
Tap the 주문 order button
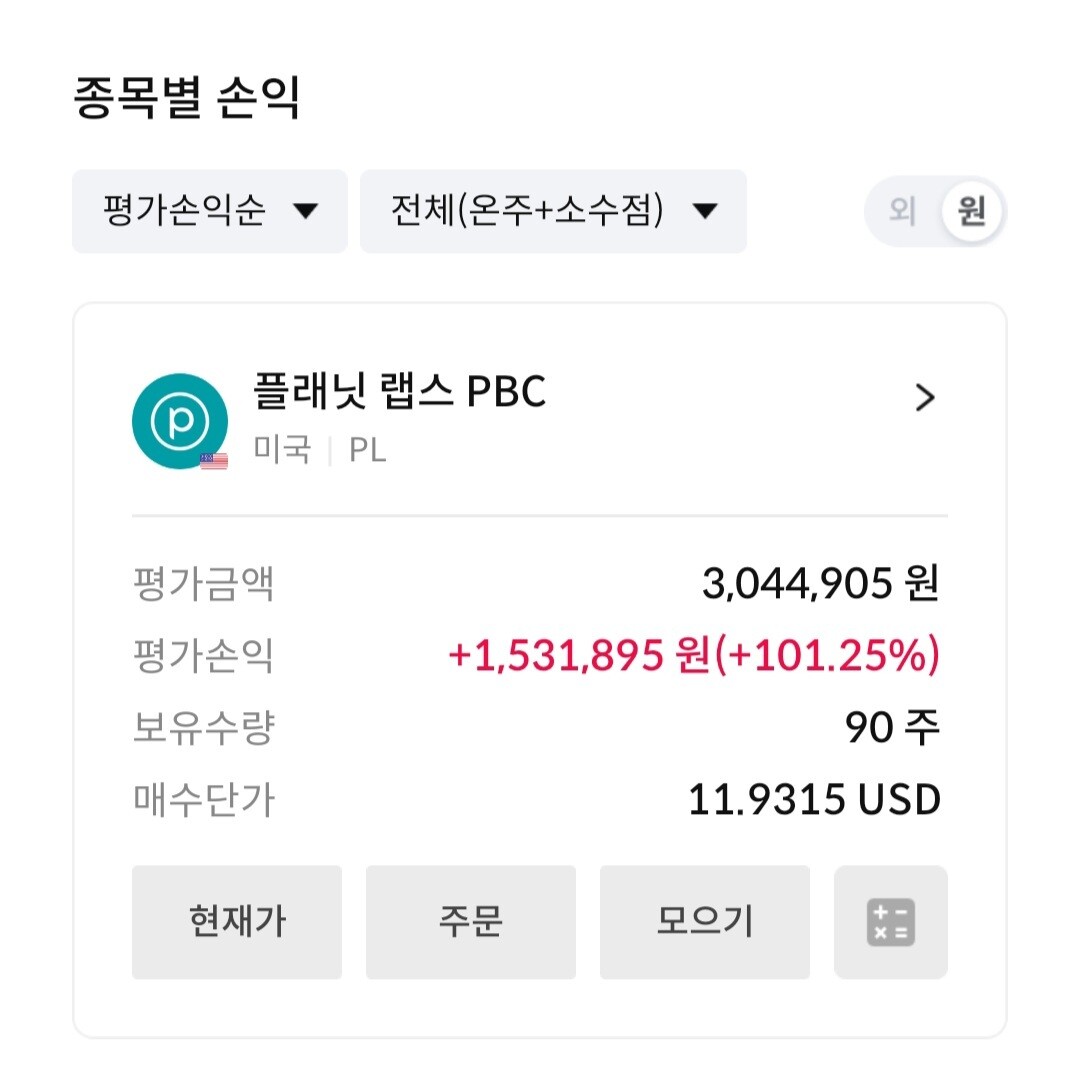coord(470,922)
